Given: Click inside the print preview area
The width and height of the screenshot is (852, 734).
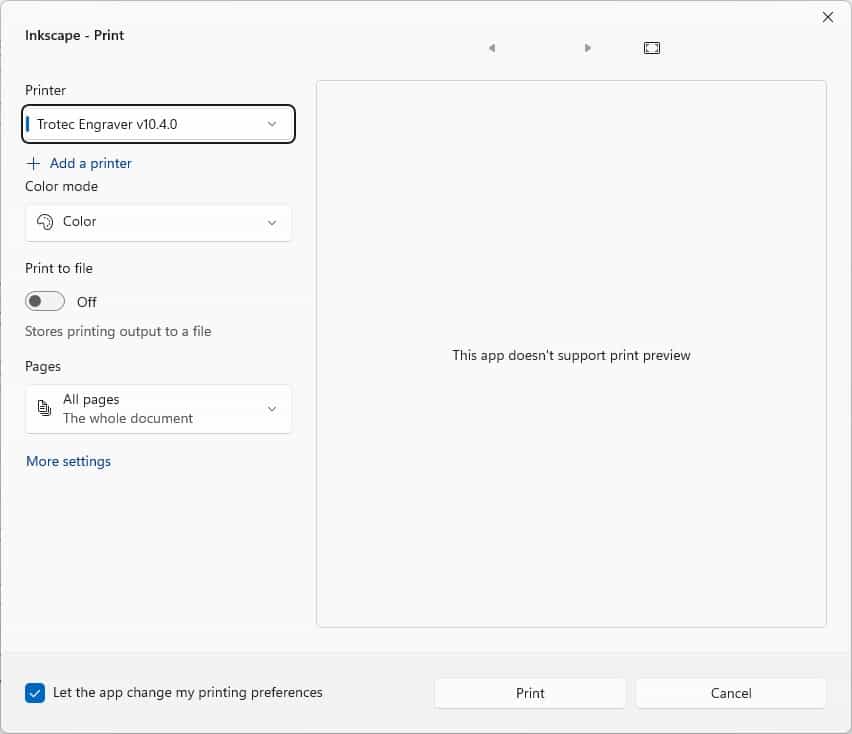Looking at the screenshot, I should click(x=571, y=354).
